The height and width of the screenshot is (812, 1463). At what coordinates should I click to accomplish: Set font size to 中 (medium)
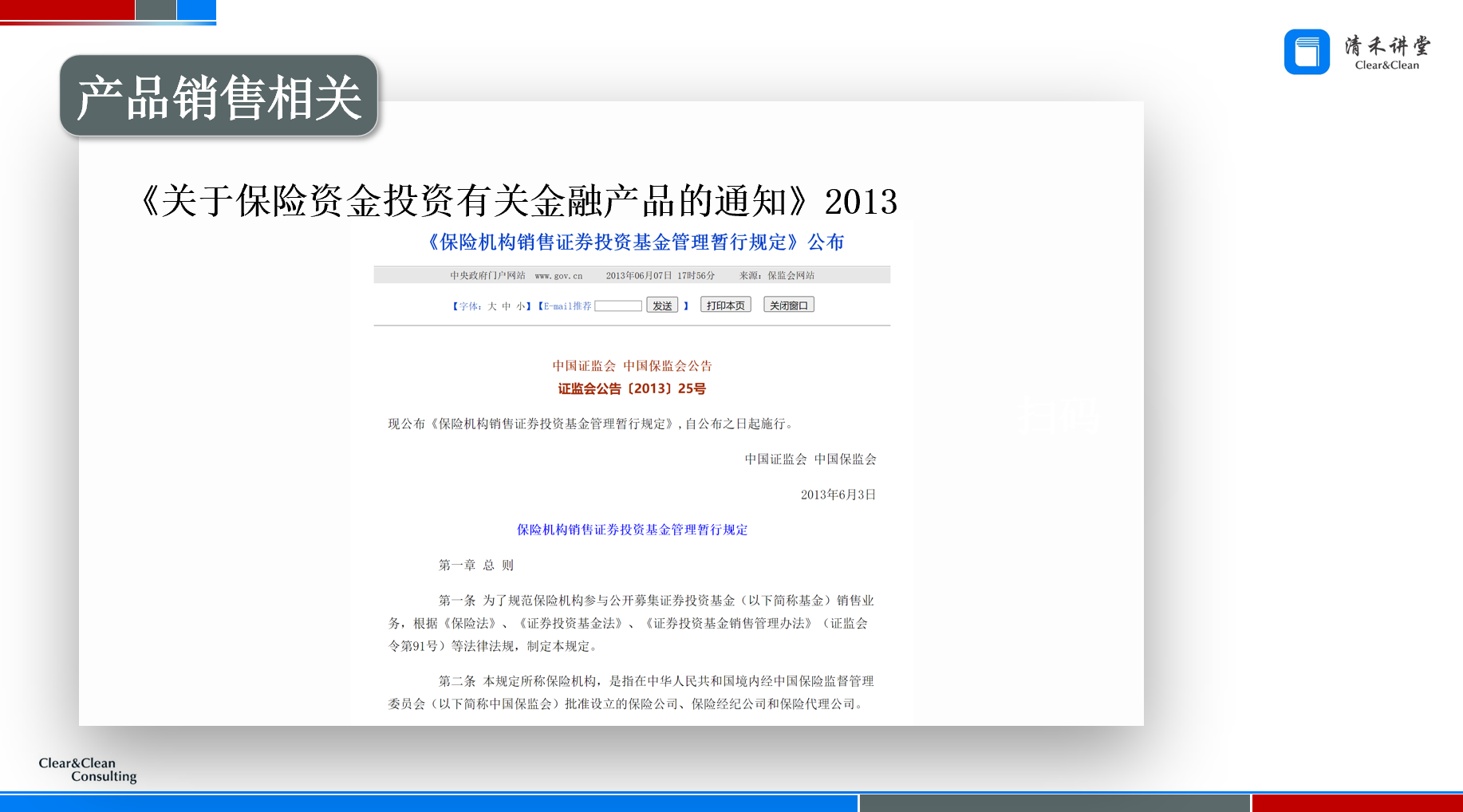click(x=507, y=306)
